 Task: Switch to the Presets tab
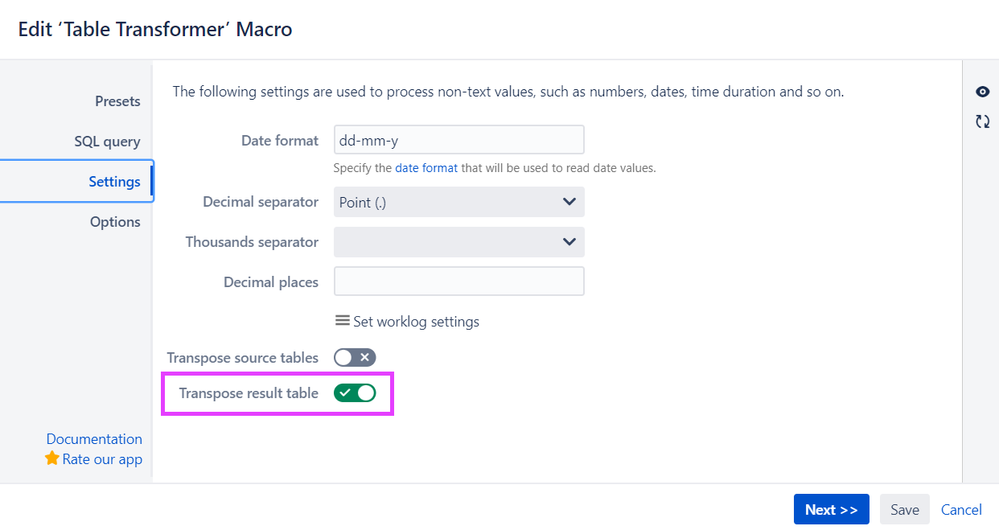click(117, 101)
